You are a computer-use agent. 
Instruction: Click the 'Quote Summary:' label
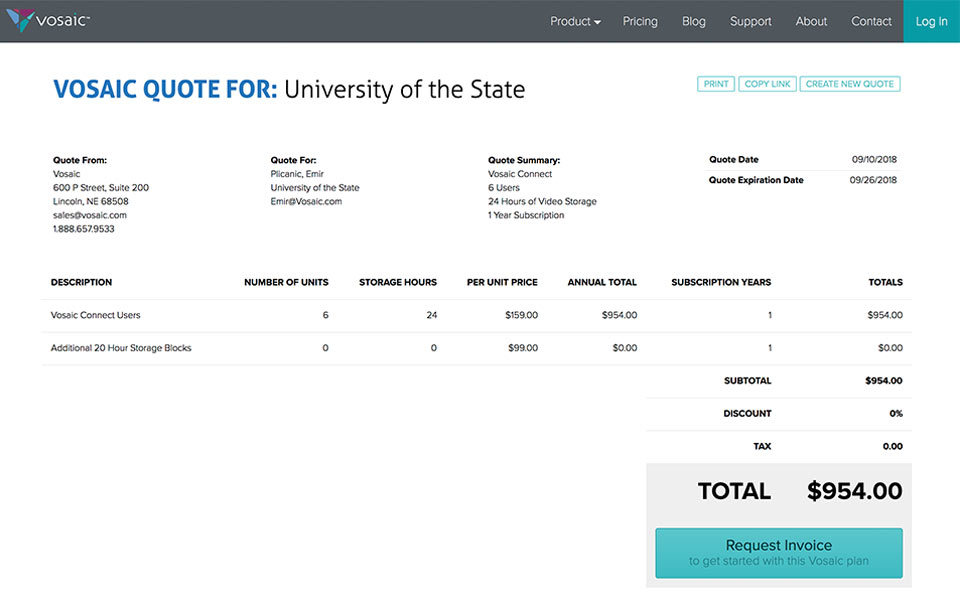pyautogui.click(x=524, y=160)
